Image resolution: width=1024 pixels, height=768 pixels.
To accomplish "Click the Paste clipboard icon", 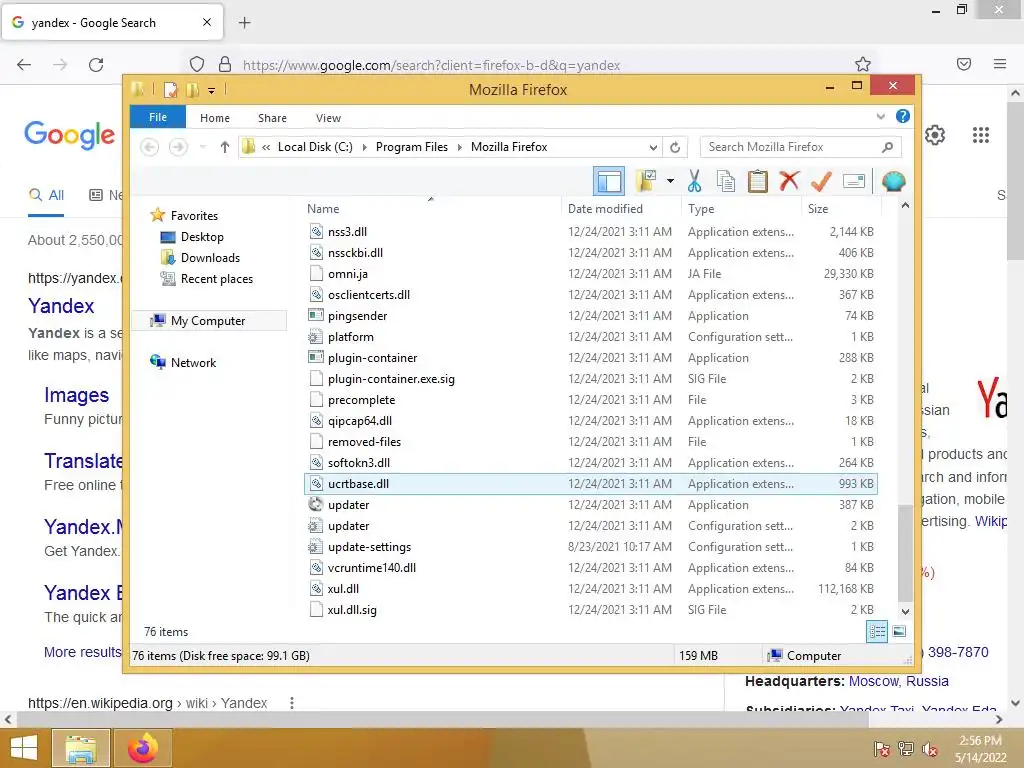I will pos(758,181).
